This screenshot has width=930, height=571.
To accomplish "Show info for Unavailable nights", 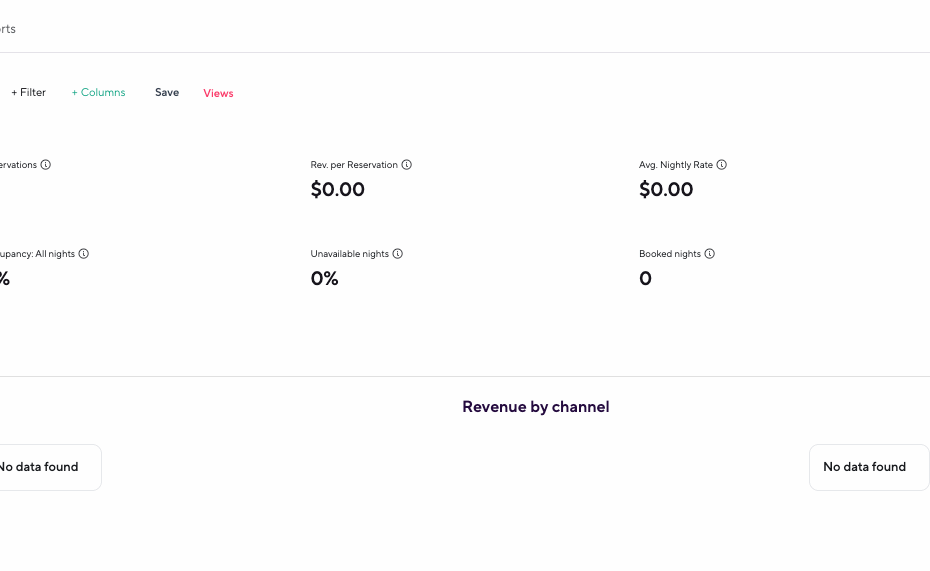I will coord(398,254).
